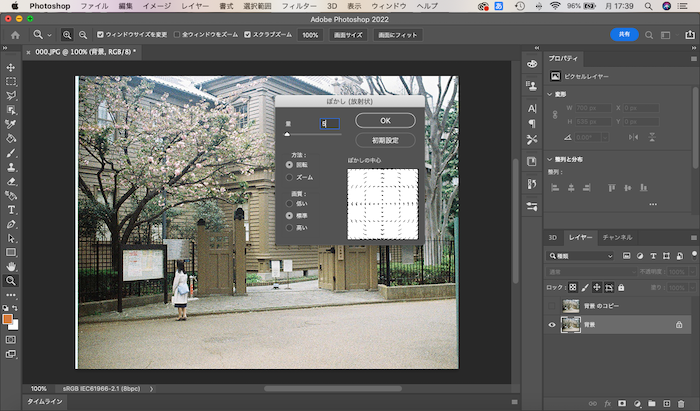Viewport: 700px width, 411px height.
Task: Toggle Quick Mask mode icon
Action: tap(11, 340)
